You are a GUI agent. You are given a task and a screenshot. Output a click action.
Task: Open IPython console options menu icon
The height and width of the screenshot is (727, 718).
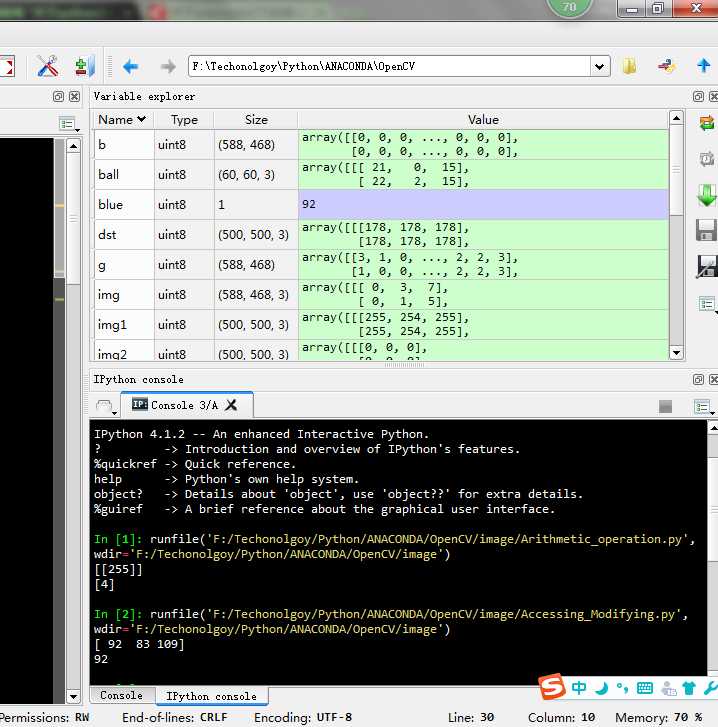(704, 407)
